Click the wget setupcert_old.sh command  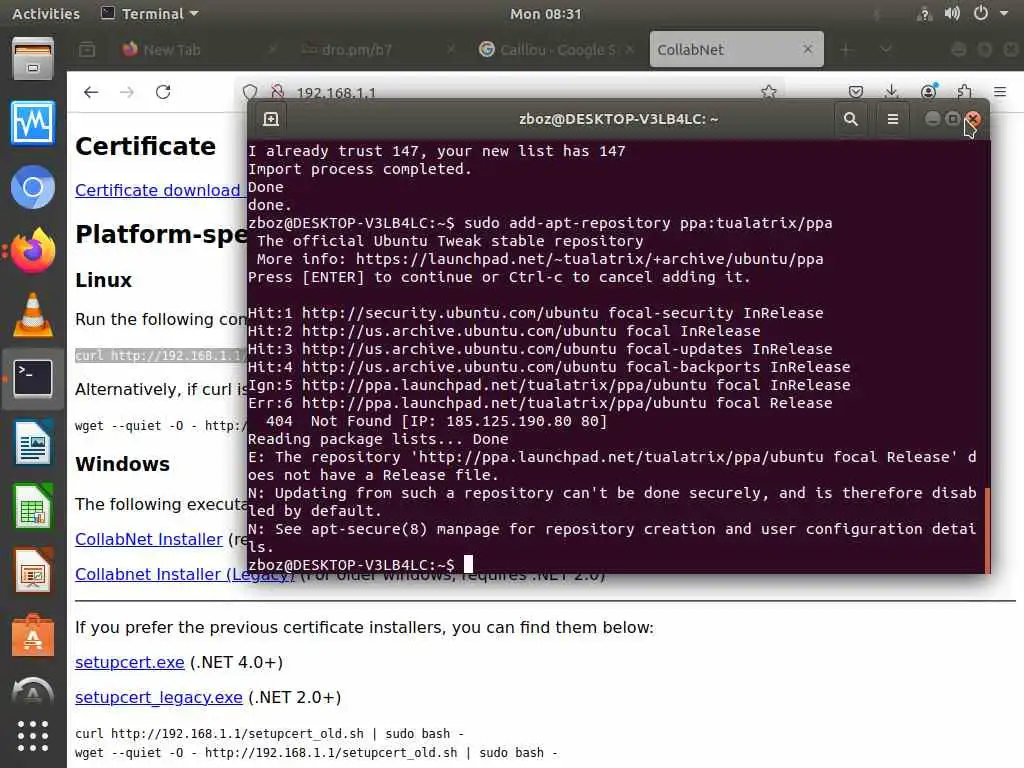[316, 752]
